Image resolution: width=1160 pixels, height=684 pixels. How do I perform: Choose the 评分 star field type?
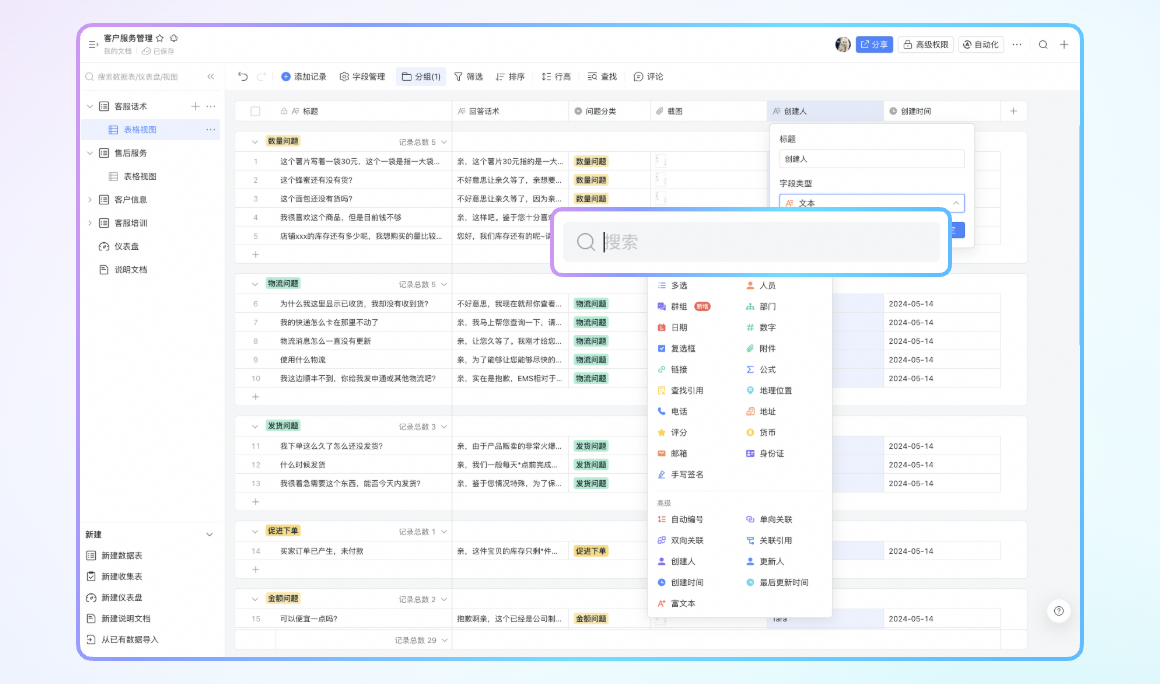(672, 433)
